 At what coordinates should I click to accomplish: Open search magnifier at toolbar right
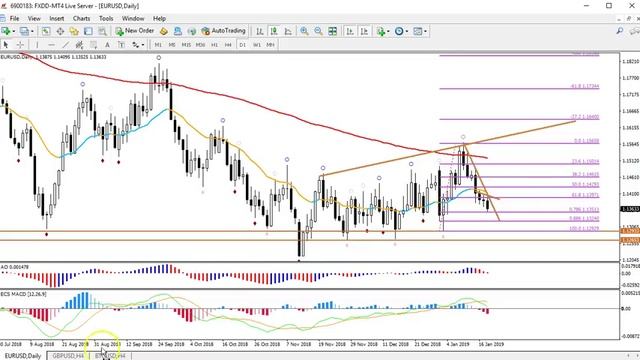[620, 31]
